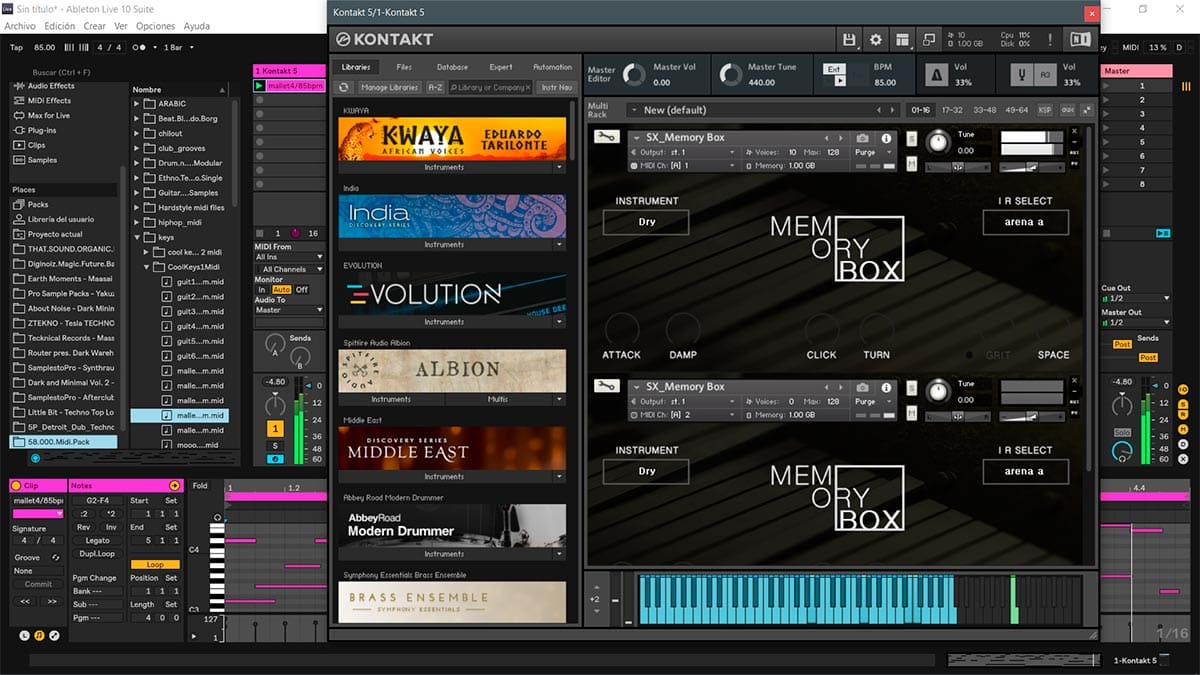Switch to Kontakt Automation tab
The width and height of the screenshot is (1200, 675).
coord(552,67)
